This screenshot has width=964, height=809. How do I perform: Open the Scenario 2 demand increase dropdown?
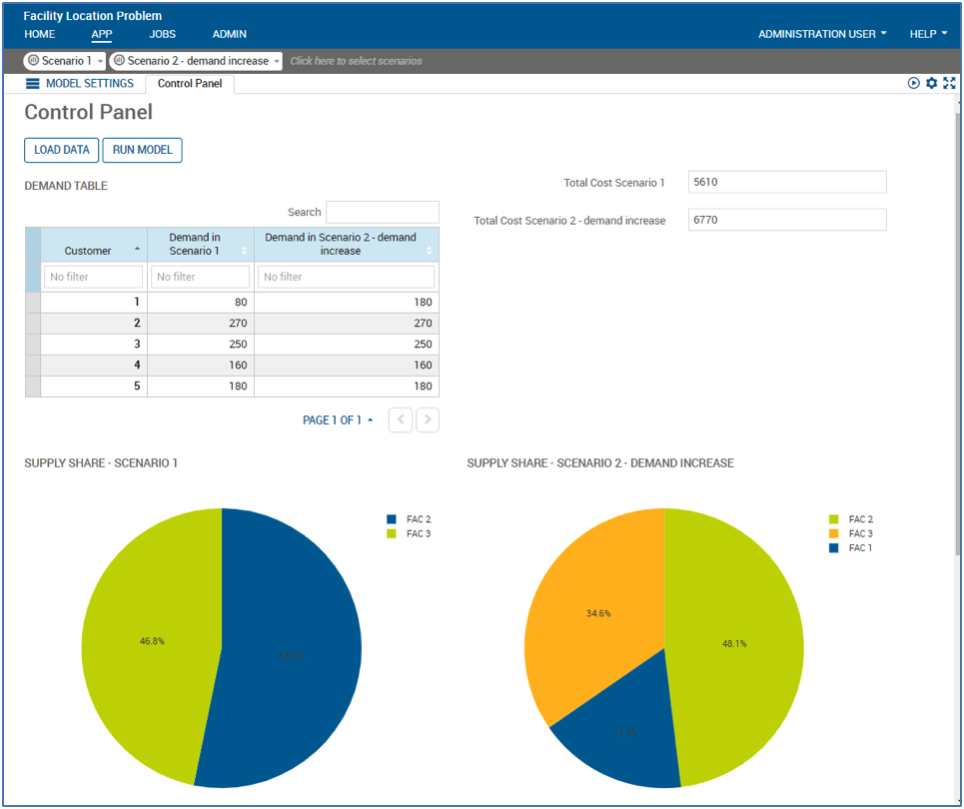(x=277, y=60)
